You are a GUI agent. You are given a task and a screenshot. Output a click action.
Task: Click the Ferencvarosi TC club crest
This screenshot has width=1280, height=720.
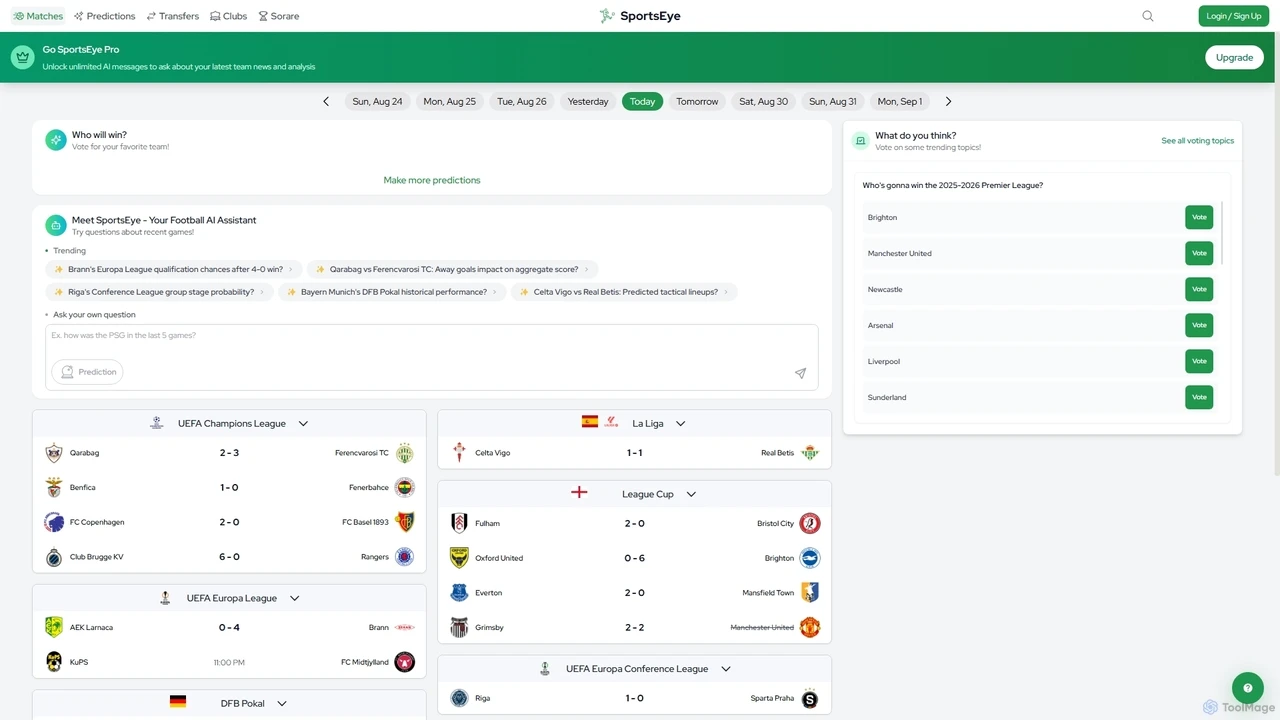coord(405,453)
